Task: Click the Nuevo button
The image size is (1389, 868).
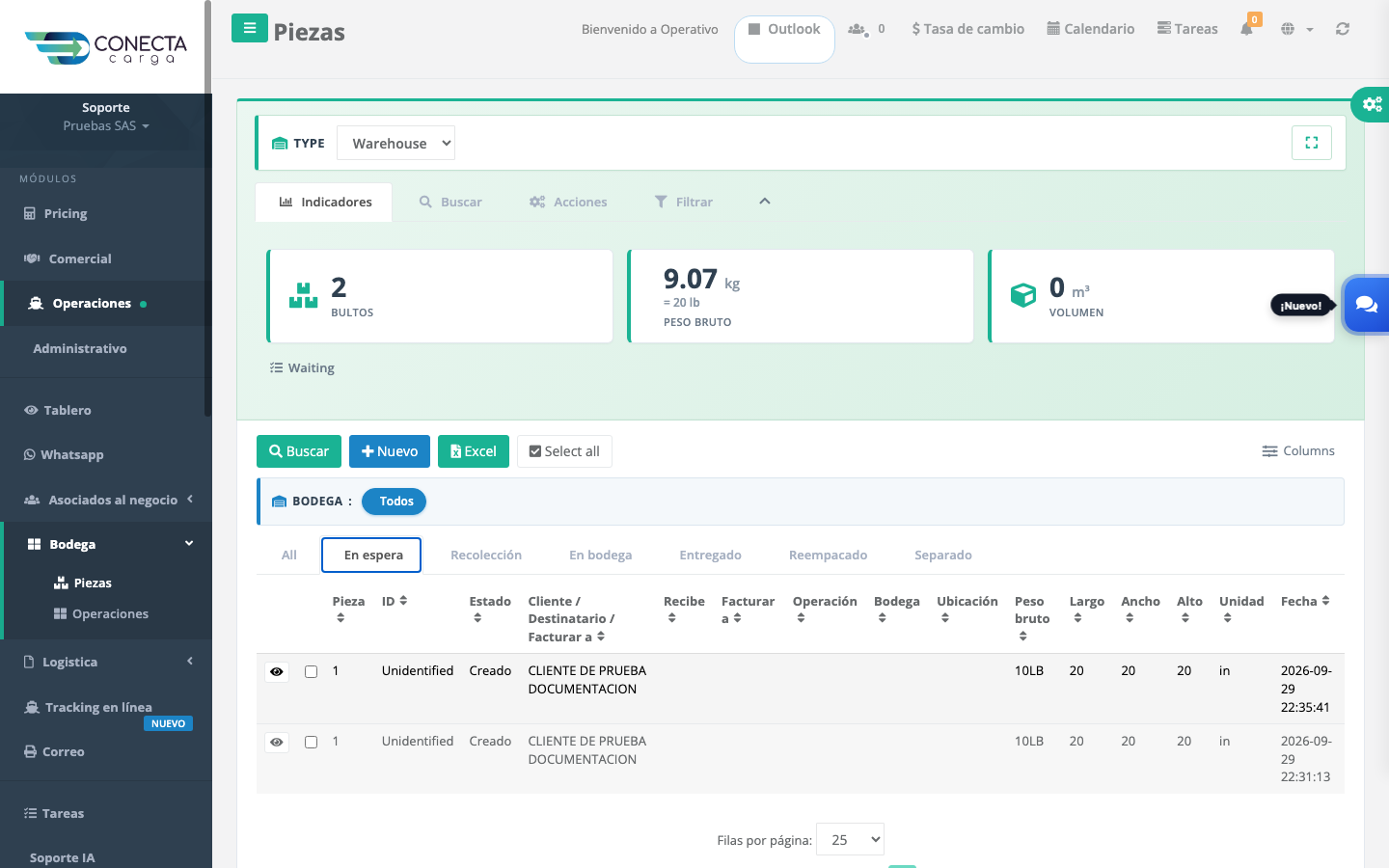Action: [390, 451]
